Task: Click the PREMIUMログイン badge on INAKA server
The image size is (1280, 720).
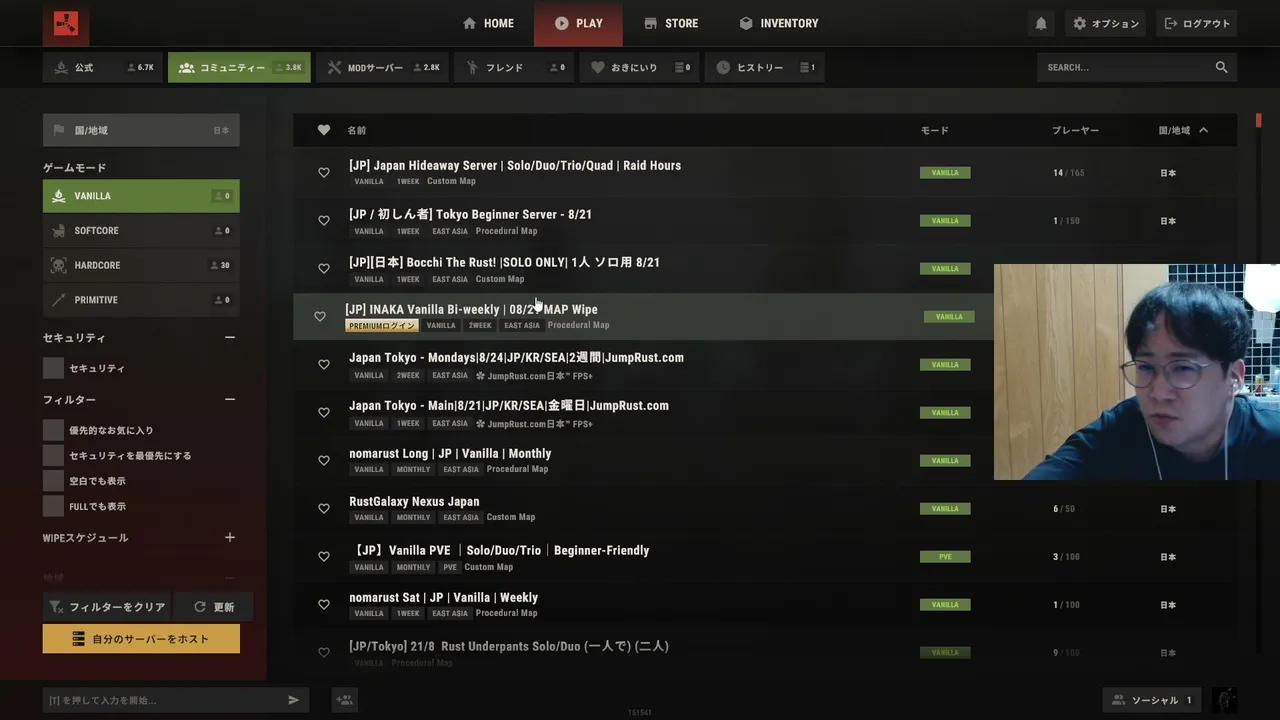Action: click(x=382, y=325)
